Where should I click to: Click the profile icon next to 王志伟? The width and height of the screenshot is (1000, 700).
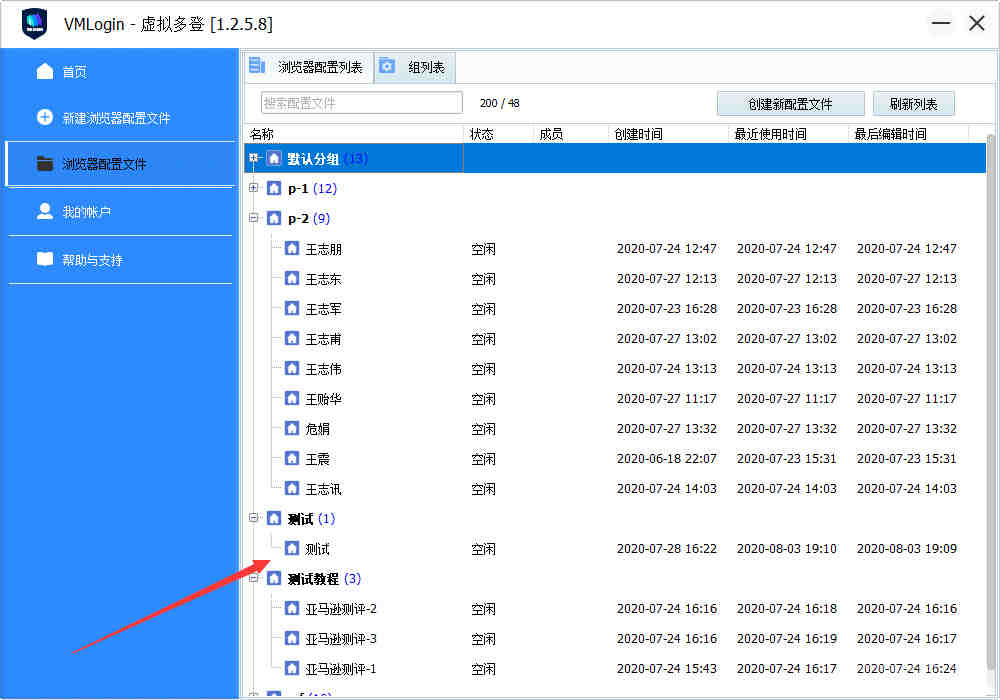coord(291,368)
